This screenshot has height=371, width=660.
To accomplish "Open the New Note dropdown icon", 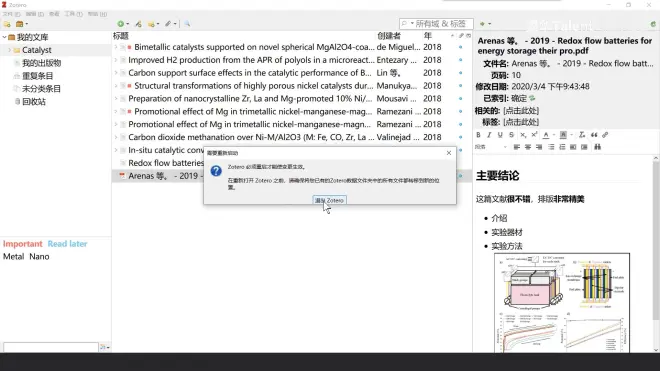I will [x=154, y=24].
